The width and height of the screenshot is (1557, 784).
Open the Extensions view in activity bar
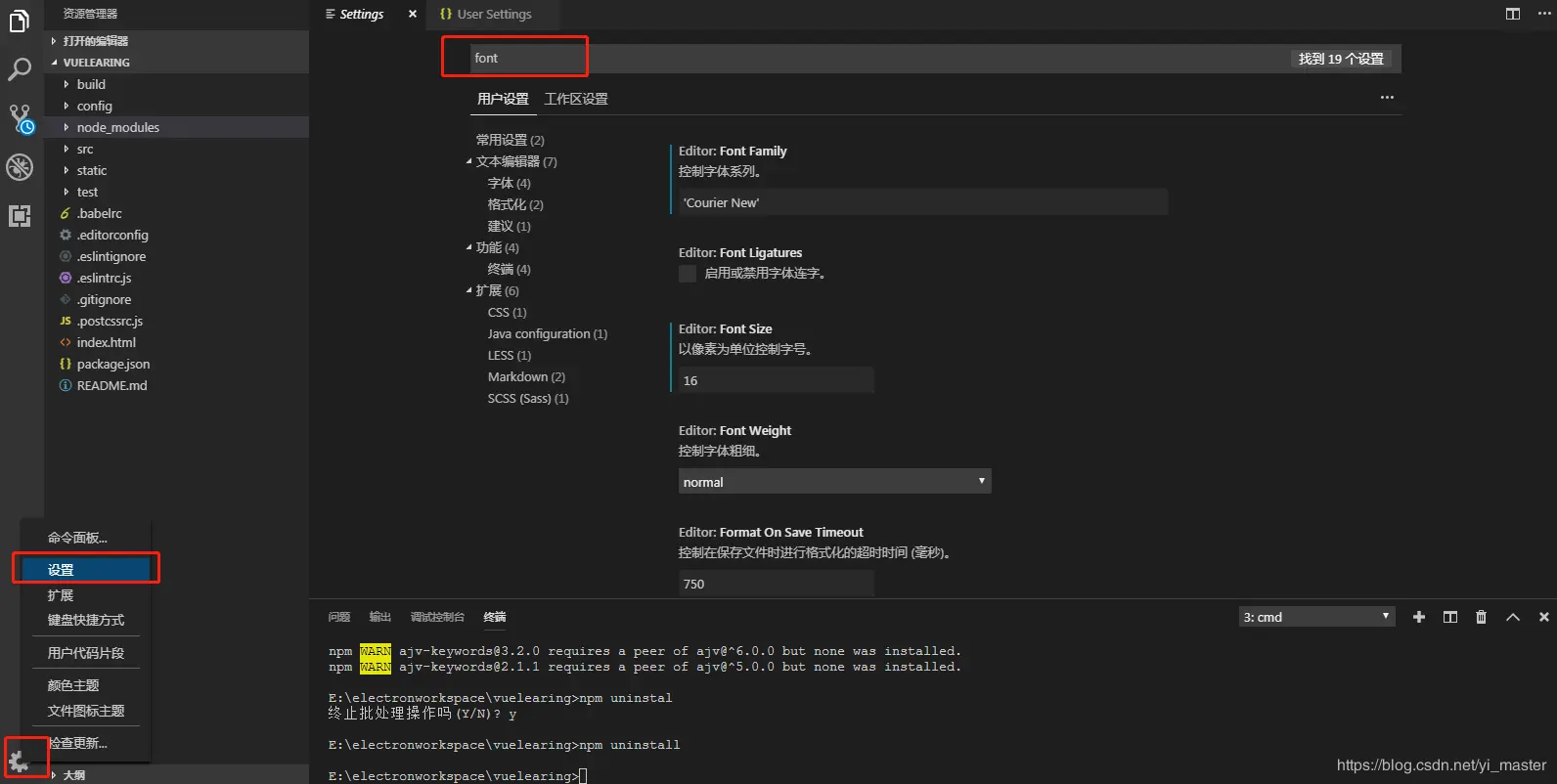tap(20, 216)
